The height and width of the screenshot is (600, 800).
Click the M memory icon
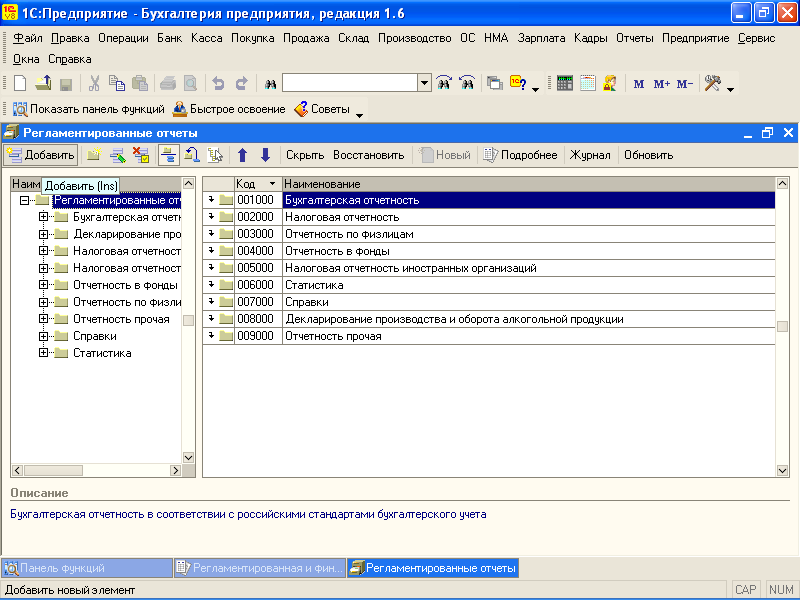pos(639,84)
